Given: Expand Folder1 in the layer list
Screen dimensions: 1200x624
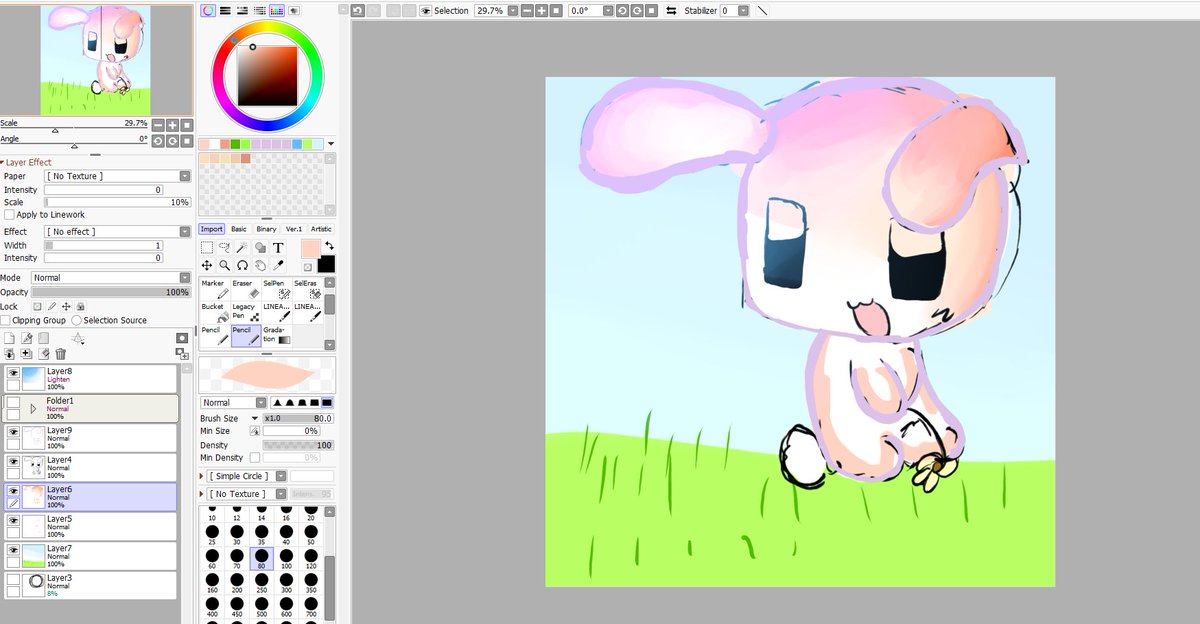Looking at the screenshot, I should pos(32,408).
